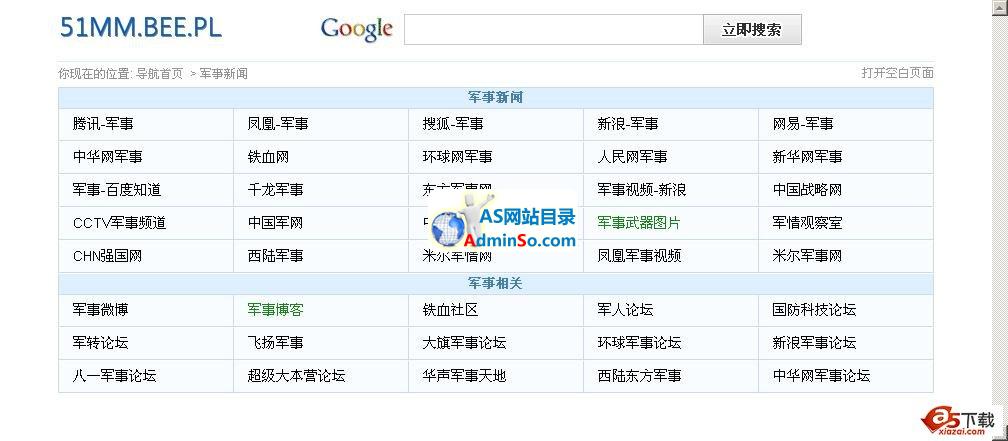Screen dimensions: 1008x441
Task: Open 环球网军事 link
Action: [458, 157]
